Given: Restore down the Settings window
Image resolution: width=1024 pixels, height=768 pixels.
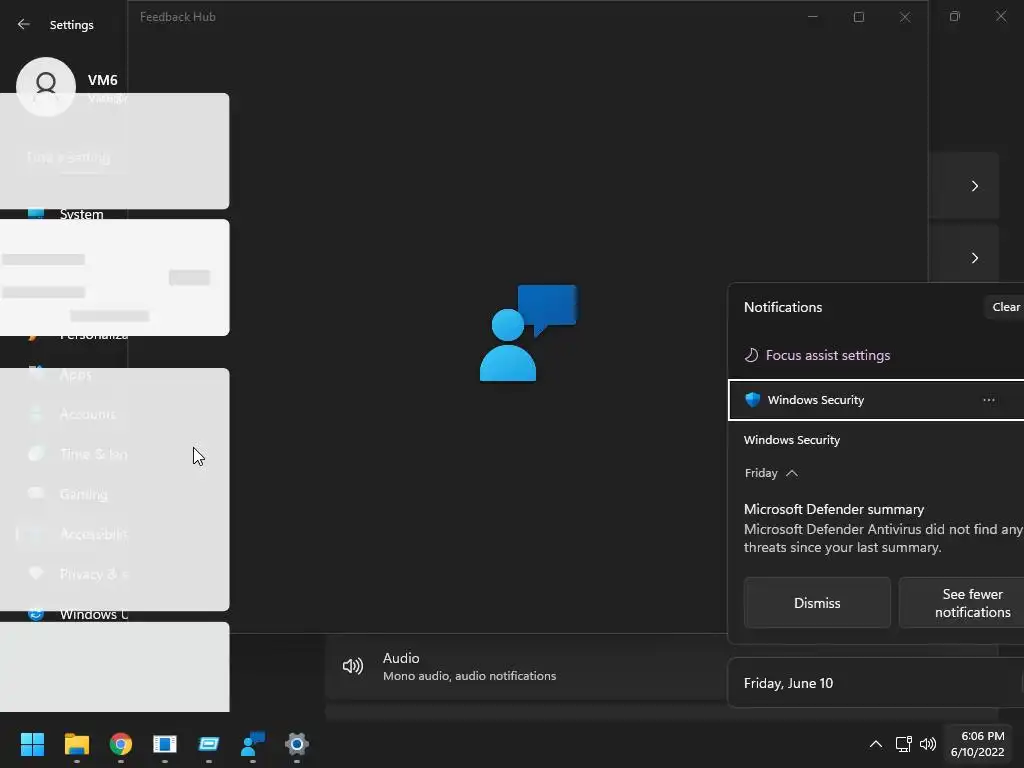Looking at the screenshot, I should pos(955,16).
